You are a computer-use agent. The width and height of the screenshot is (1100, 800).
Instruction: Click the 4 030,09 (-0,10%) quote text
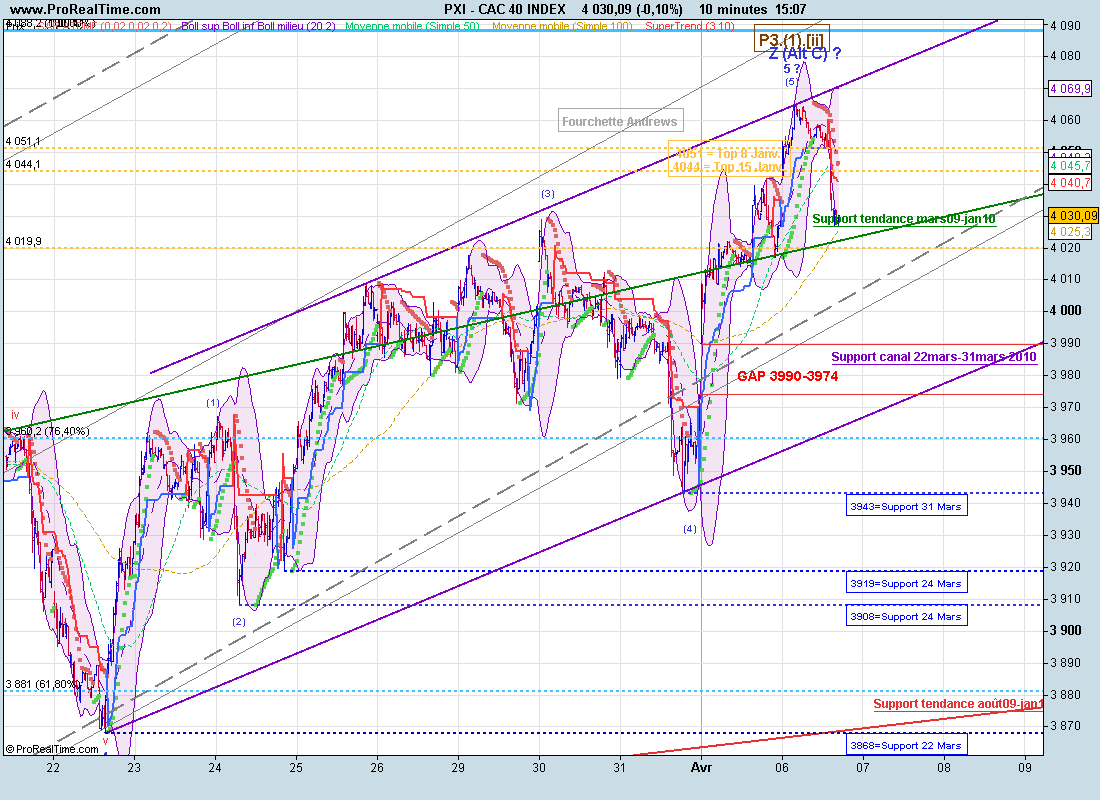tap(631, 9)
